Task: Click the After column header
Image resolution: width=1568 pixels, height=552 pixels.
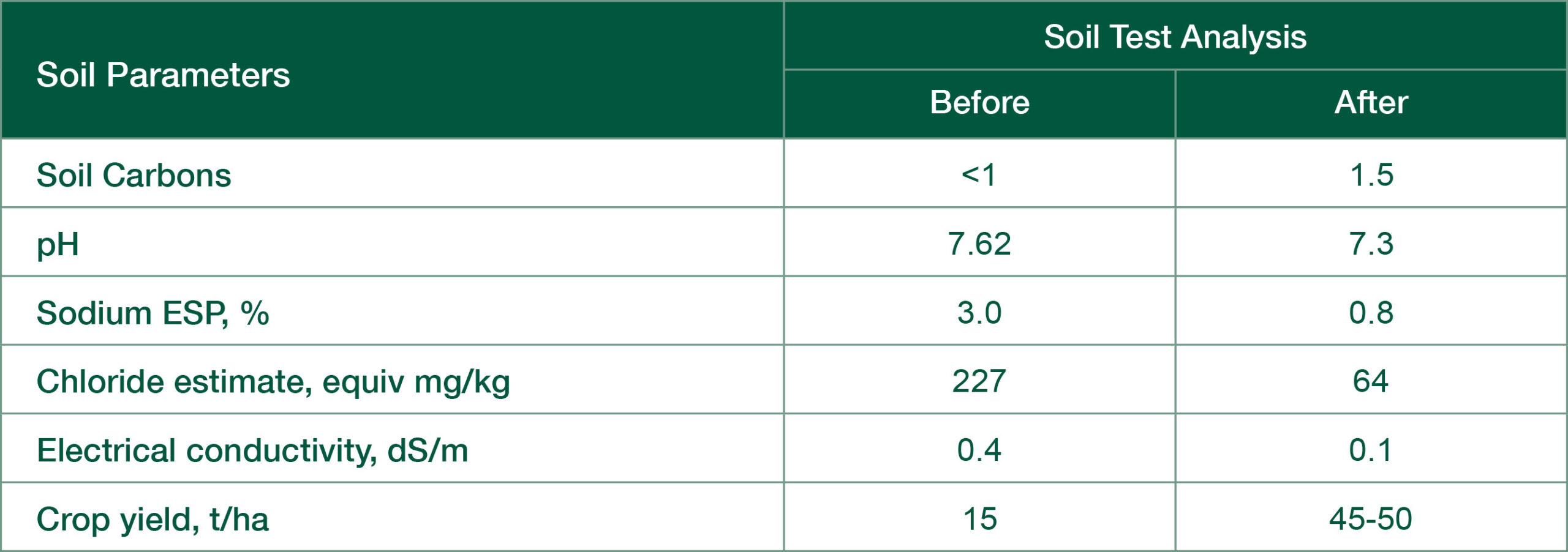Action: point(1371,102)
